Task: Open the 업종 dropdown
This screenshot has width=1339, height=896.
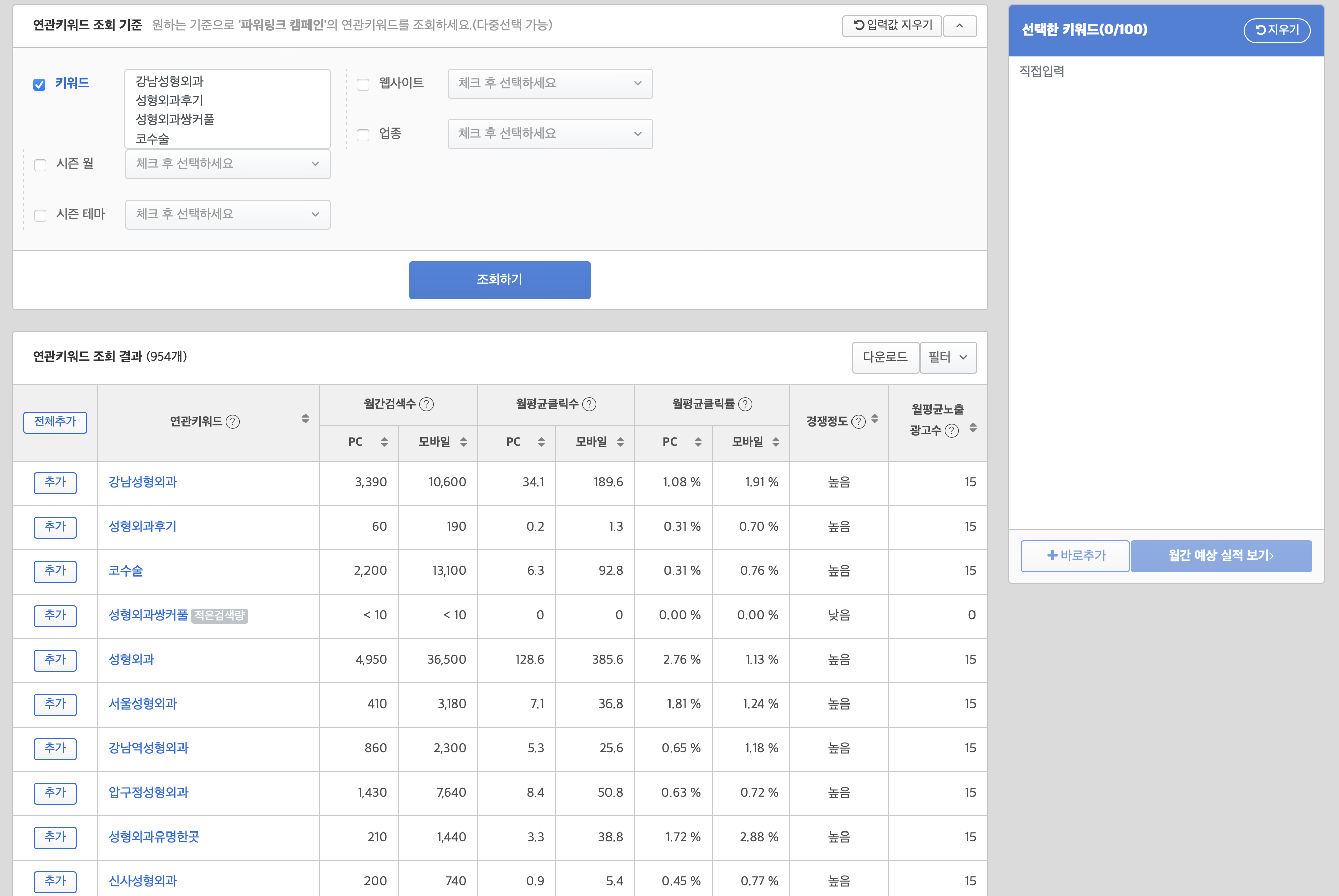Action: coord(550,134)
